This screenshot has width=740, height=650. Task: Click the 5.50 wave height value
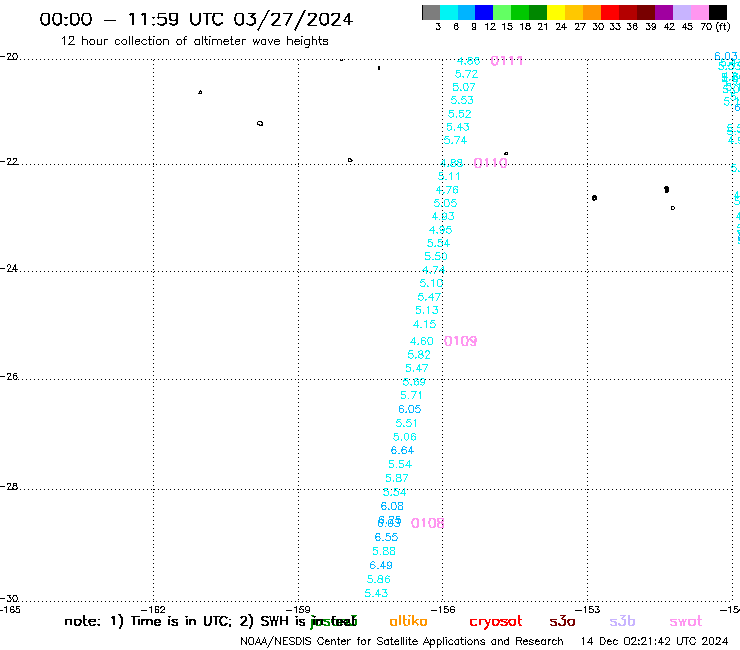coord(436,256)
